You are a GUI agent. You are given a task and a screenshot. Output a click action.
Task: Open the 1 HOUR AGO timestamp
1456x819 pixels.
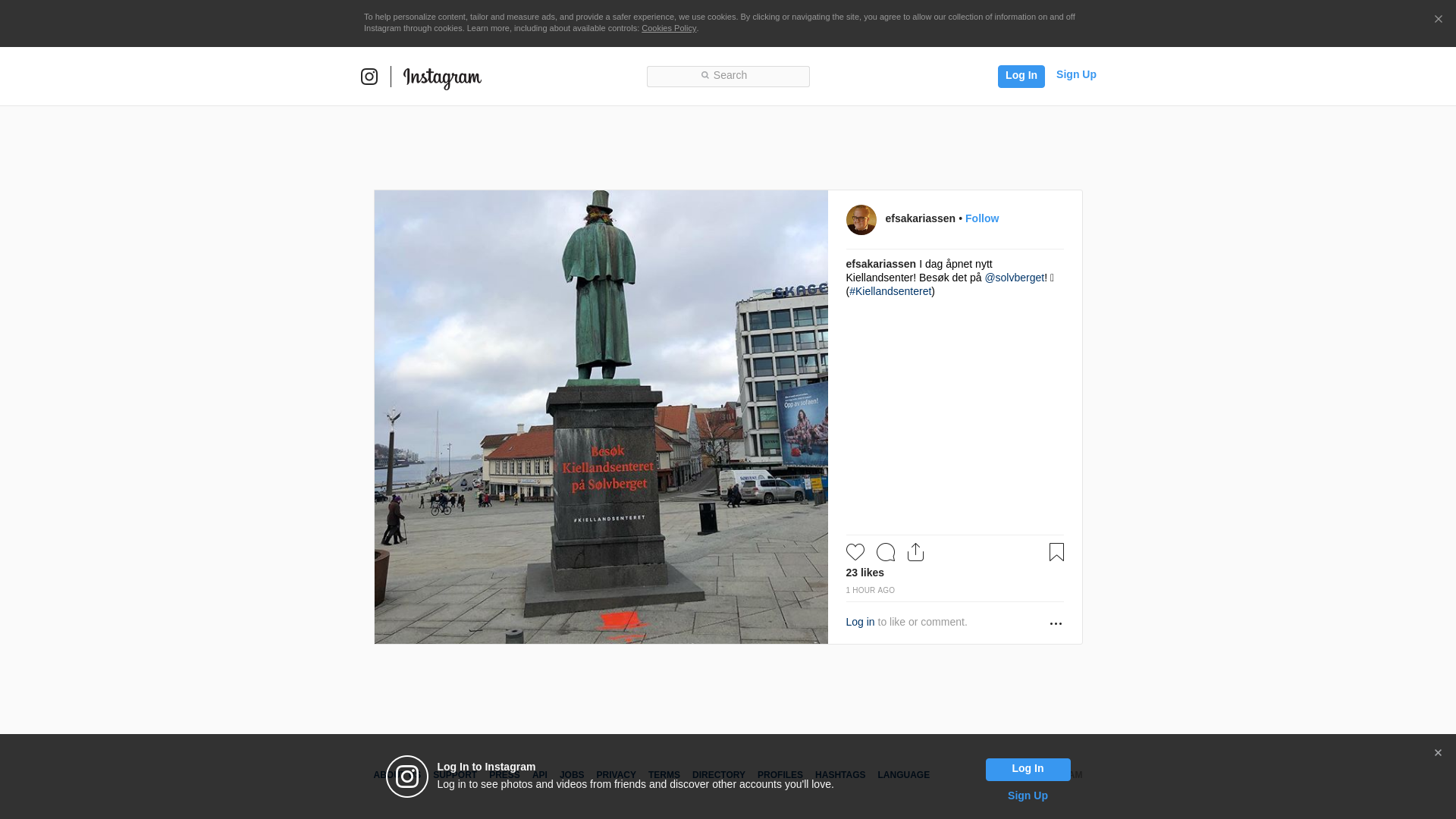pos(870,590)
